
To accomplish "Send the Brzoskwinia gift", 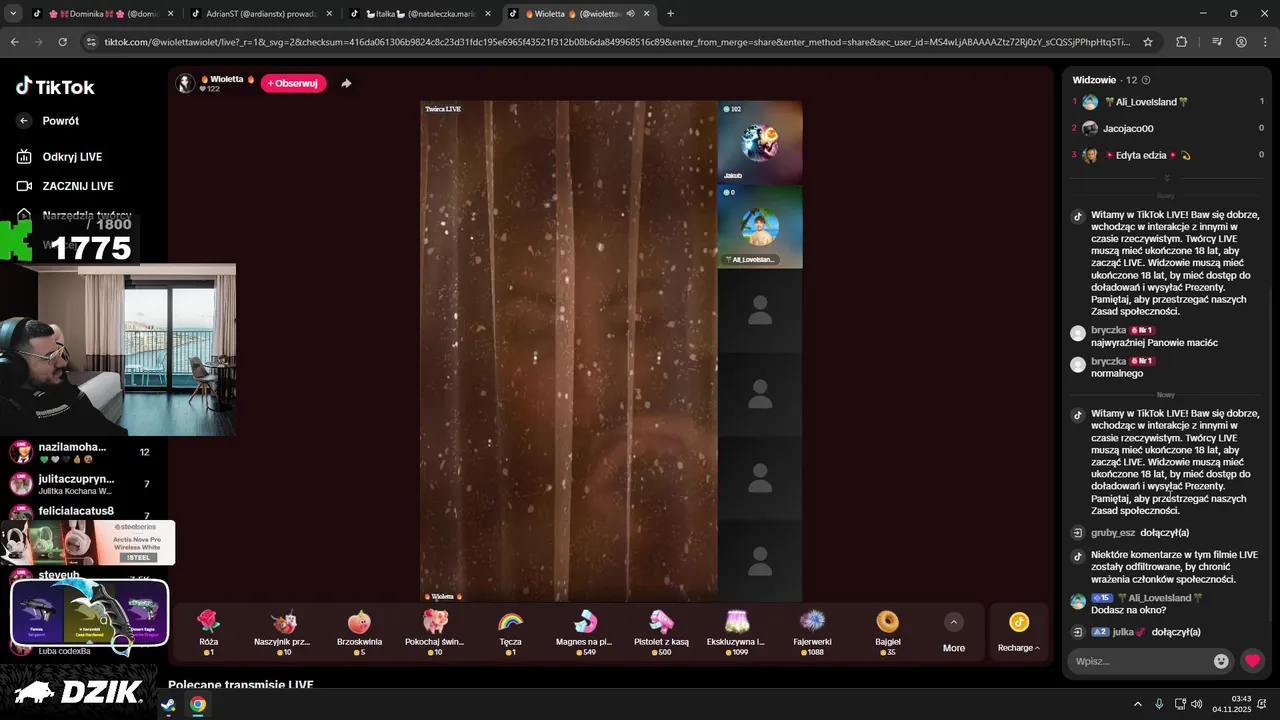I will pyautogui.click(x=359, y=632).
